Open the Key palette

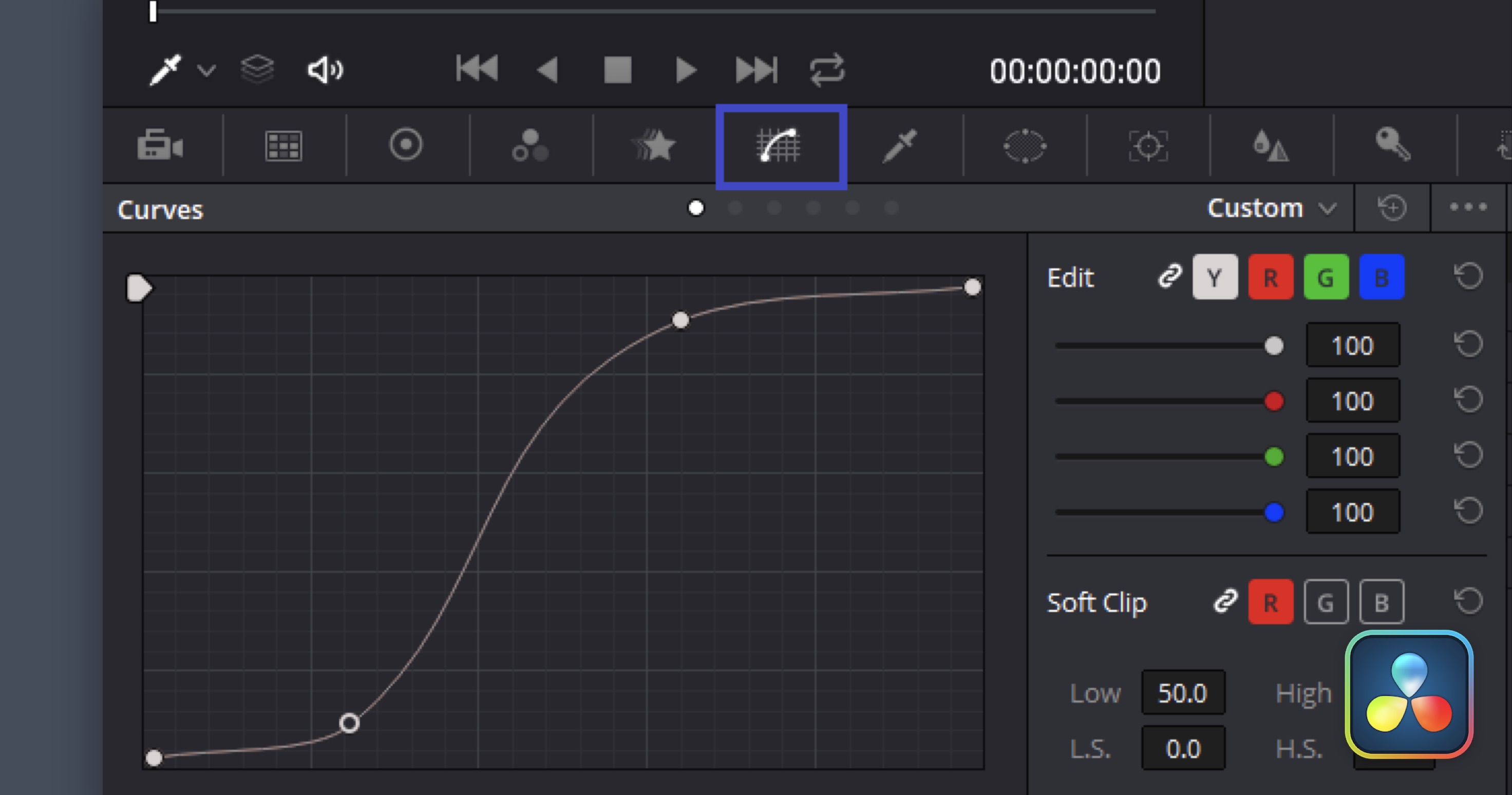click(1393, 145)
